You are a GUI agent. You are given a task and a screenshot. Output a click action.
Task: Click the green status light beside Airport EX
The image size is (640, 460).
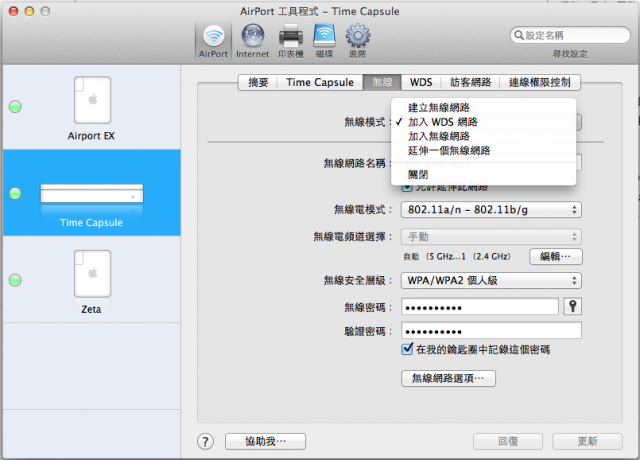point(16,107)
